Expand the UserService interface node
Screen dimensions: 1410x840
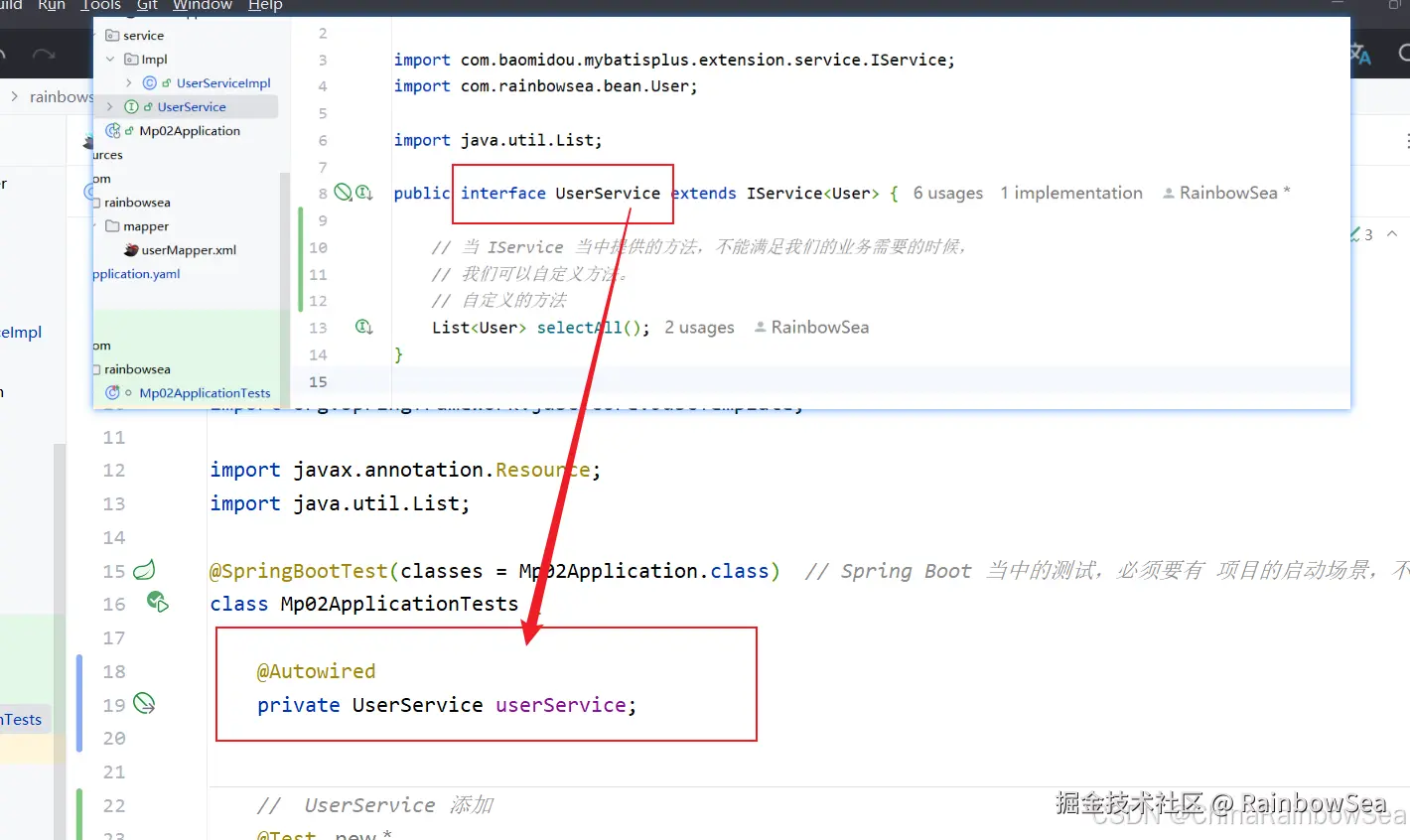[110, 107]
